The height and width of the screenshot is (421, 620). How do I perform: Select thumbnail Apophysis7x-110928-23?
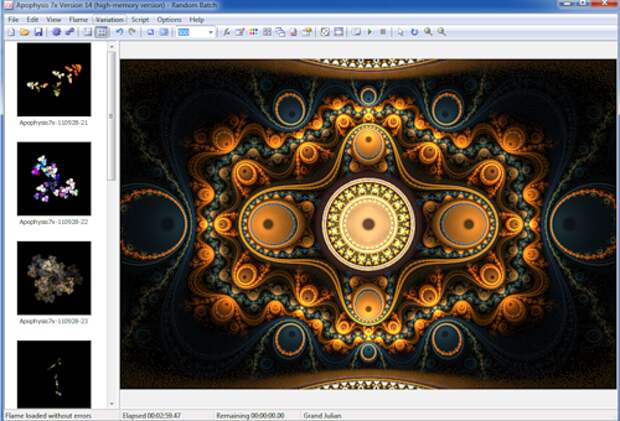click(54, 278)
